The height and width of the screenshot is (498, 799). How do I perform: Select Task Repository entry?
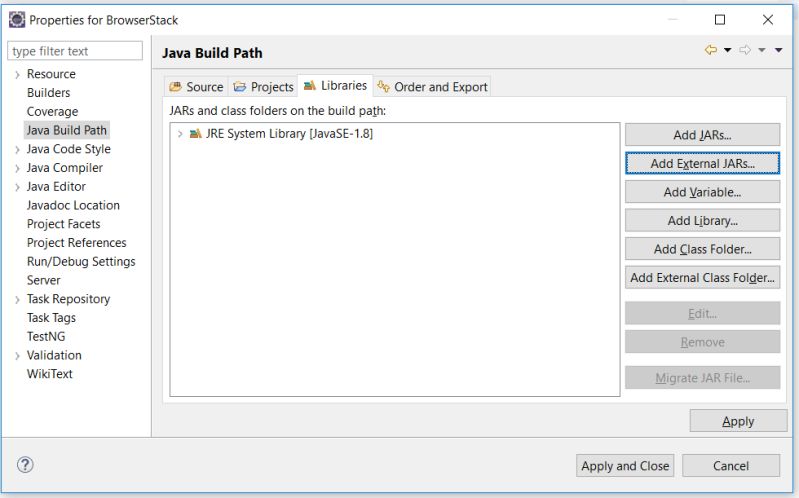click(x=68, y=299)
